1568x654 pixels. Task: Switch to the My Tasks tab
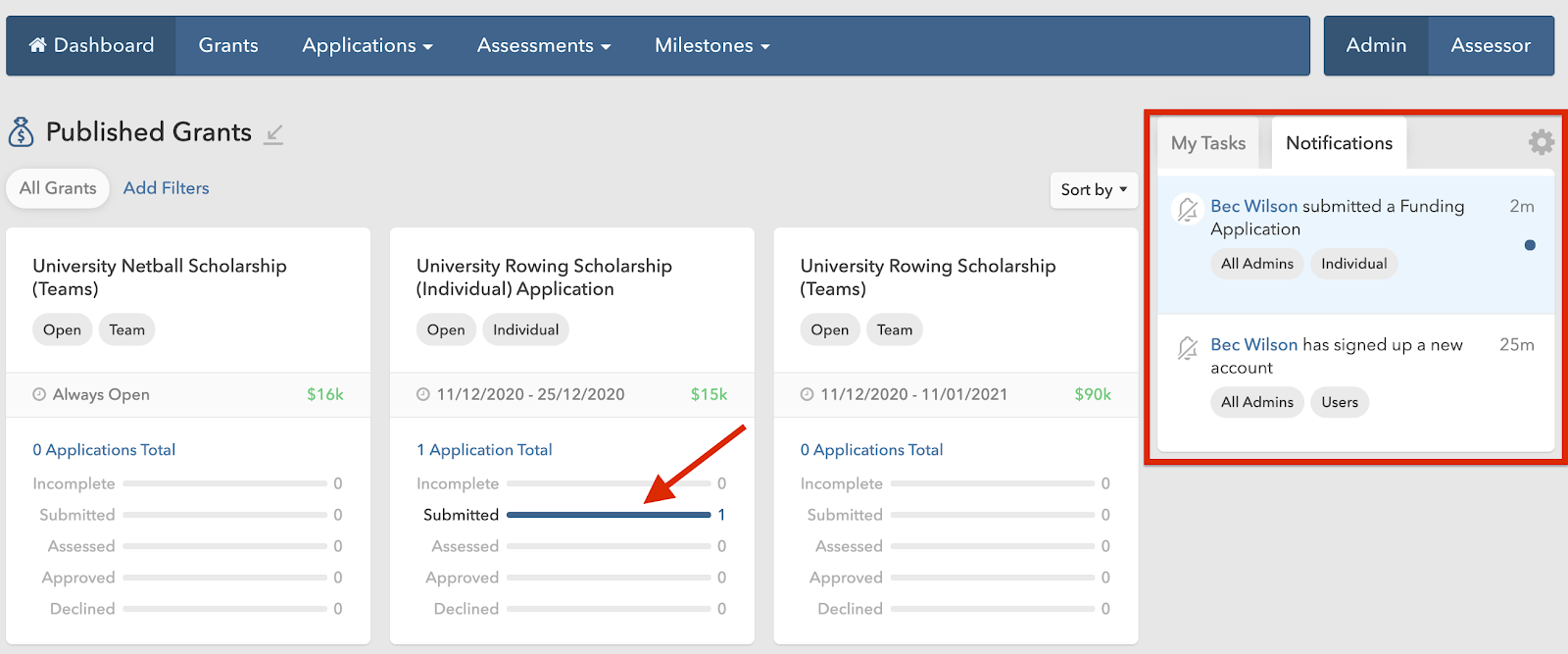pos(1207,143)
